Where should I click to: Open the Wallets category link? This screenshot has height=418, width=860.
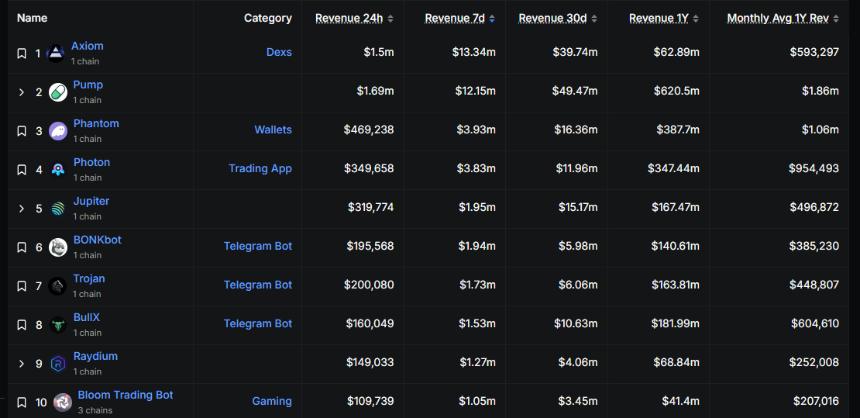(x=273, y=130)
